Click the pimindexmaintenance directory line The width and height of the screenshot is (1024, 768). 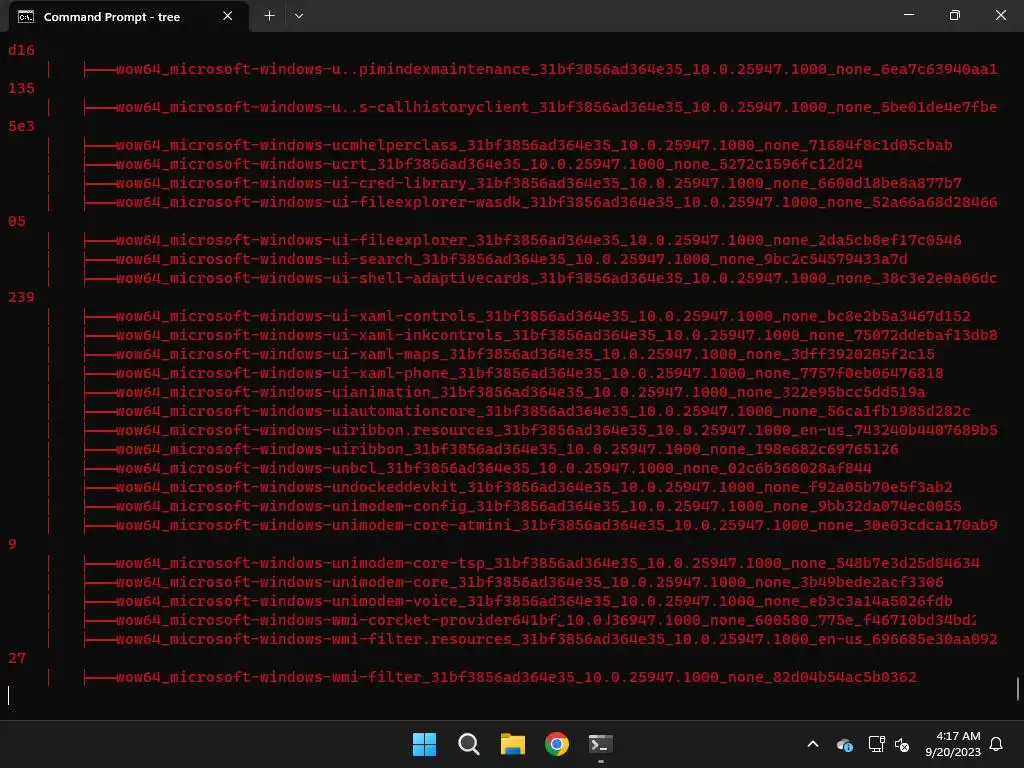pos(556,69)
